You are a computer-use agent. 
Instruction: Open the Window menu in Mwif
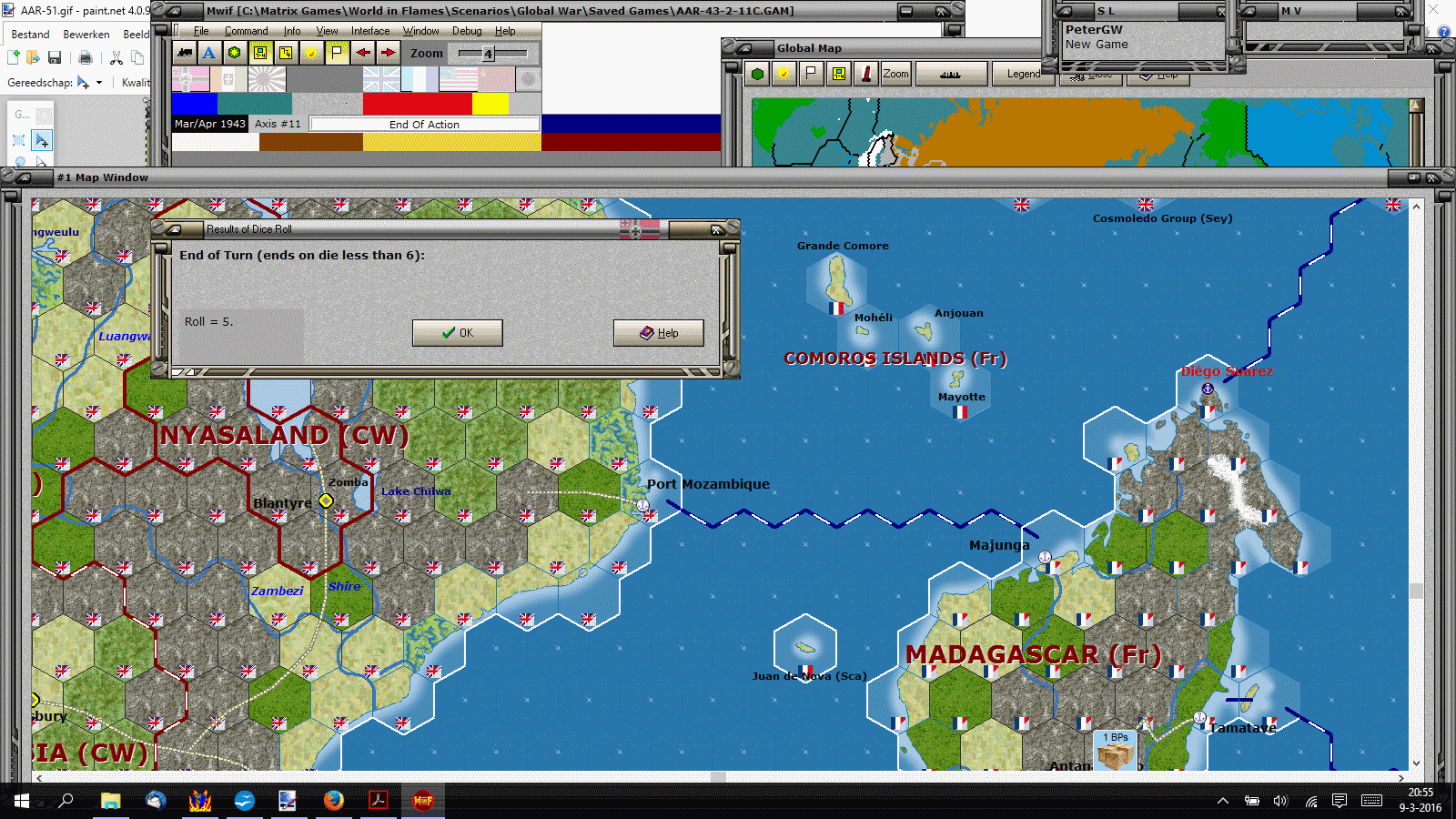click(x=421, y=31)
